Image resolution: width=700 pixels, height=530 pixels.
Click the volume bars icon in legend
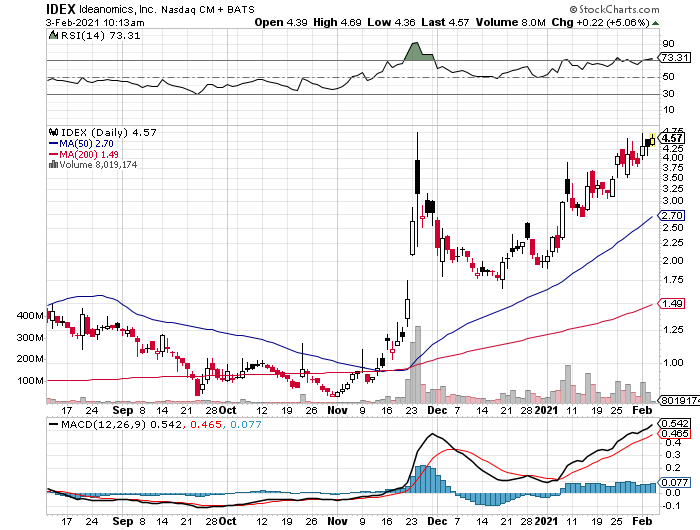[53, 164]
